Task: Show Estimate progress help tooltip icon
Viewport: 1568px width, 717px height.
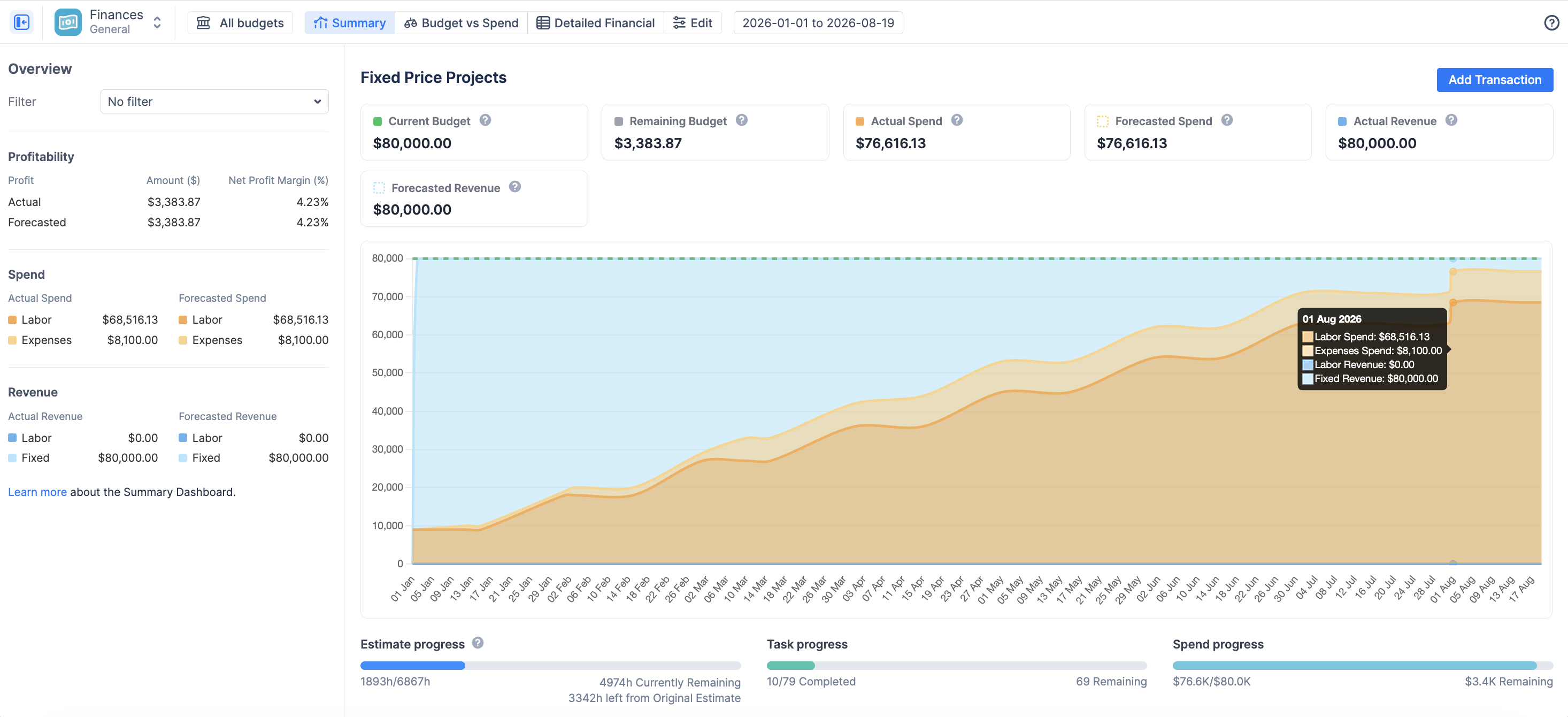Action: coord(478,643)
